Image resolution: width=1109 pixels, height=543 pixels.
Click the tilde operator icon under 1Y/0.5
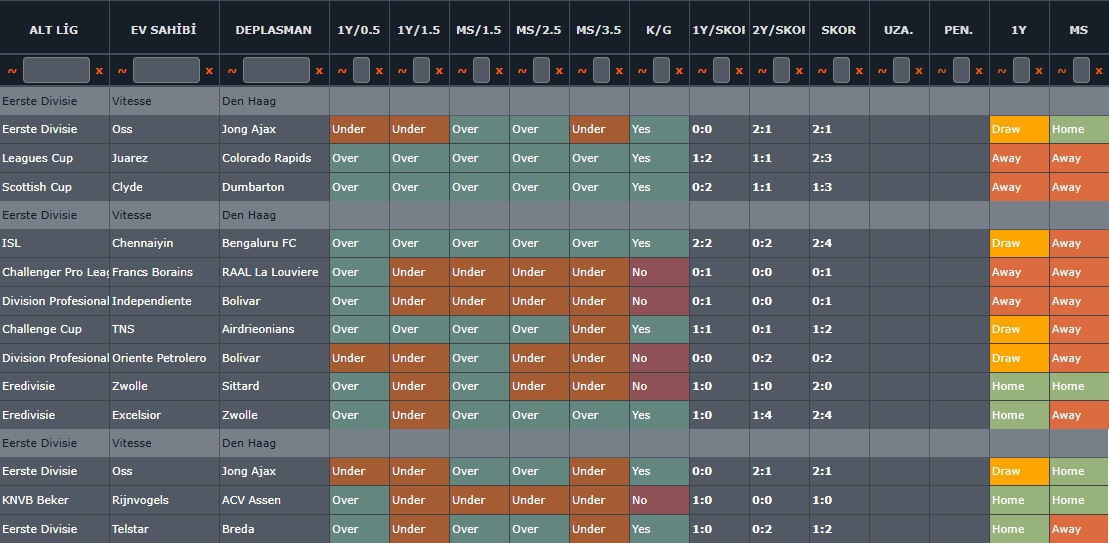point(342,71)
